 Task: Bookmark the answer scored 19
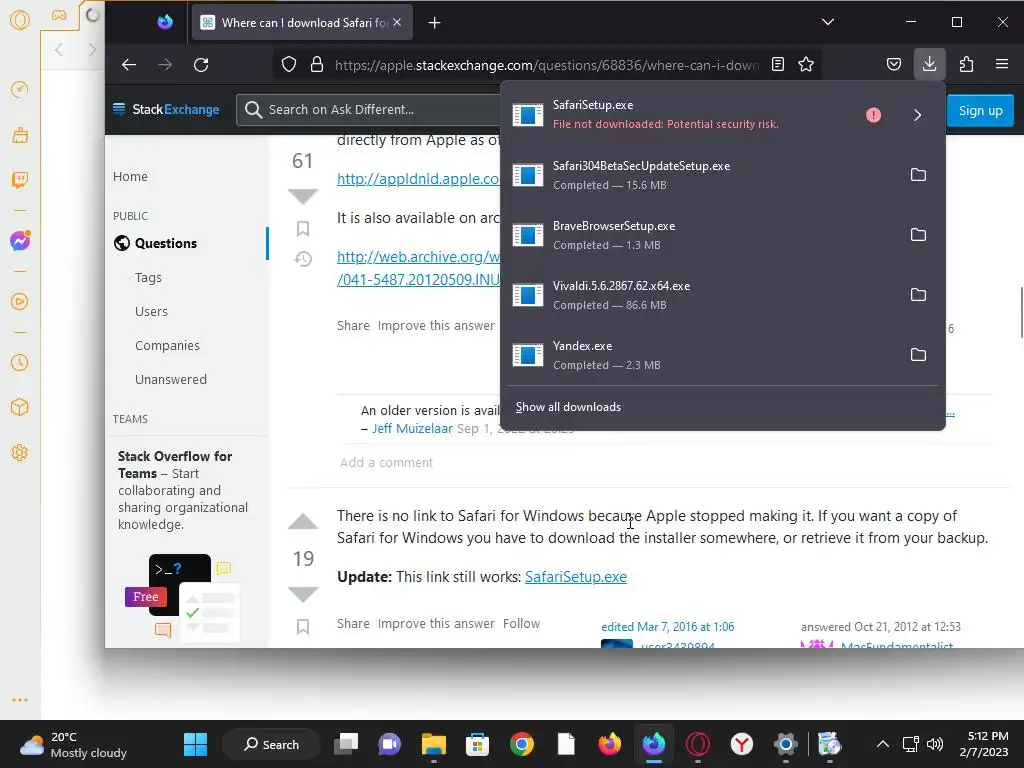pos(302,627)
